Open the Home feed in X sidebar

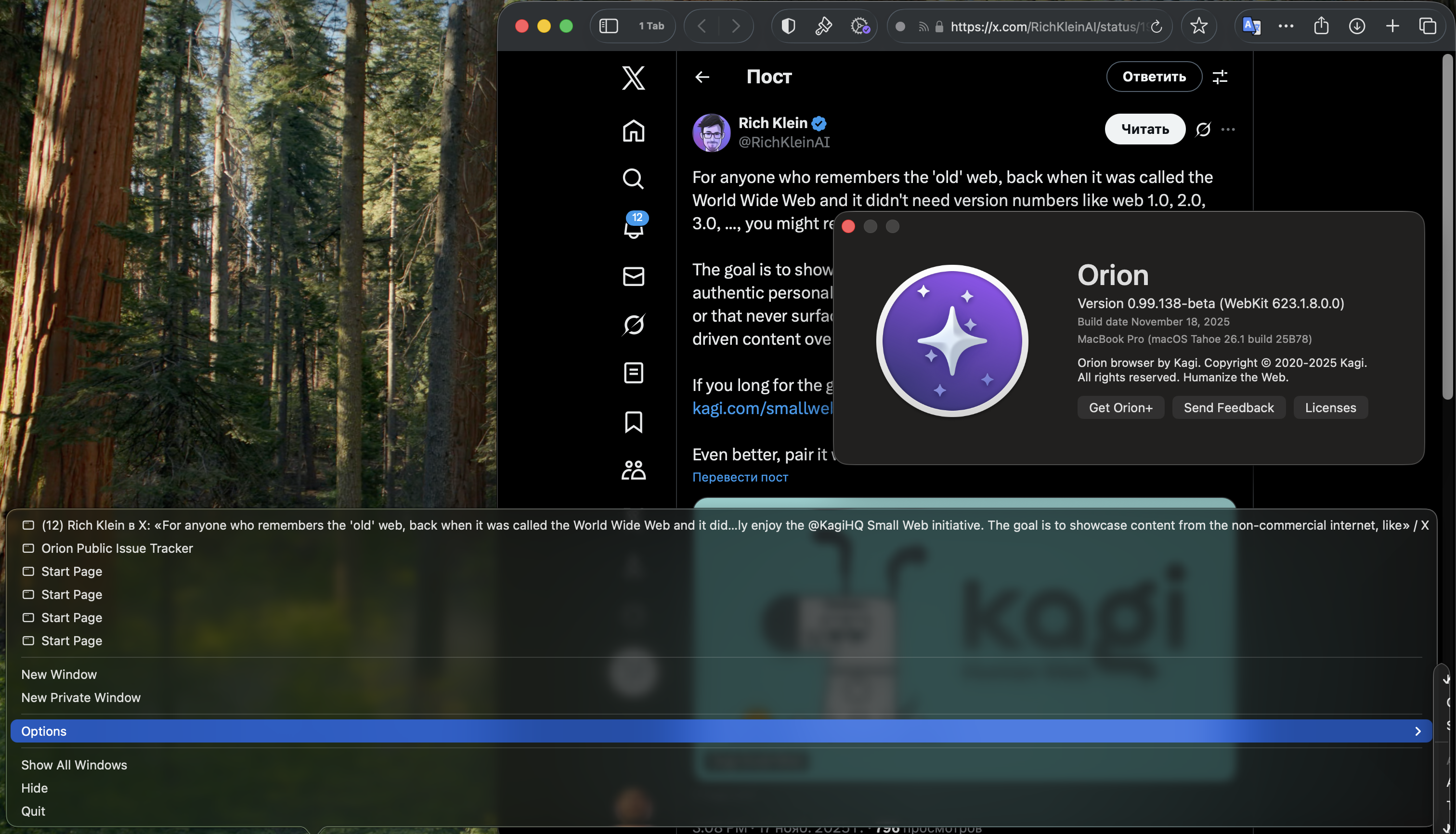click(x=633, y=130)
